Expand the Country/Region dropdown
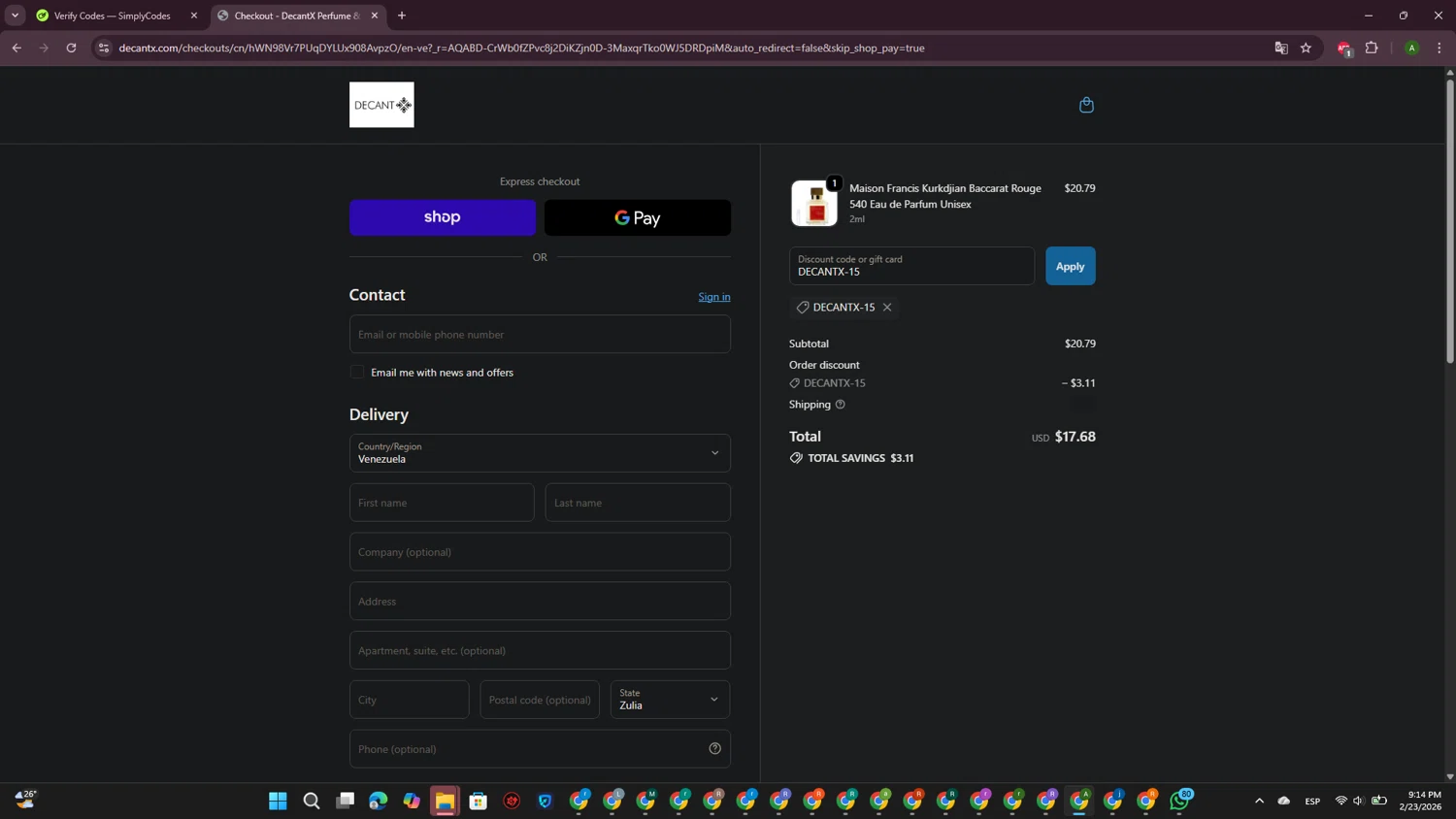The width and height of the screenshot is (1456, 819). [x=540, y=453]
